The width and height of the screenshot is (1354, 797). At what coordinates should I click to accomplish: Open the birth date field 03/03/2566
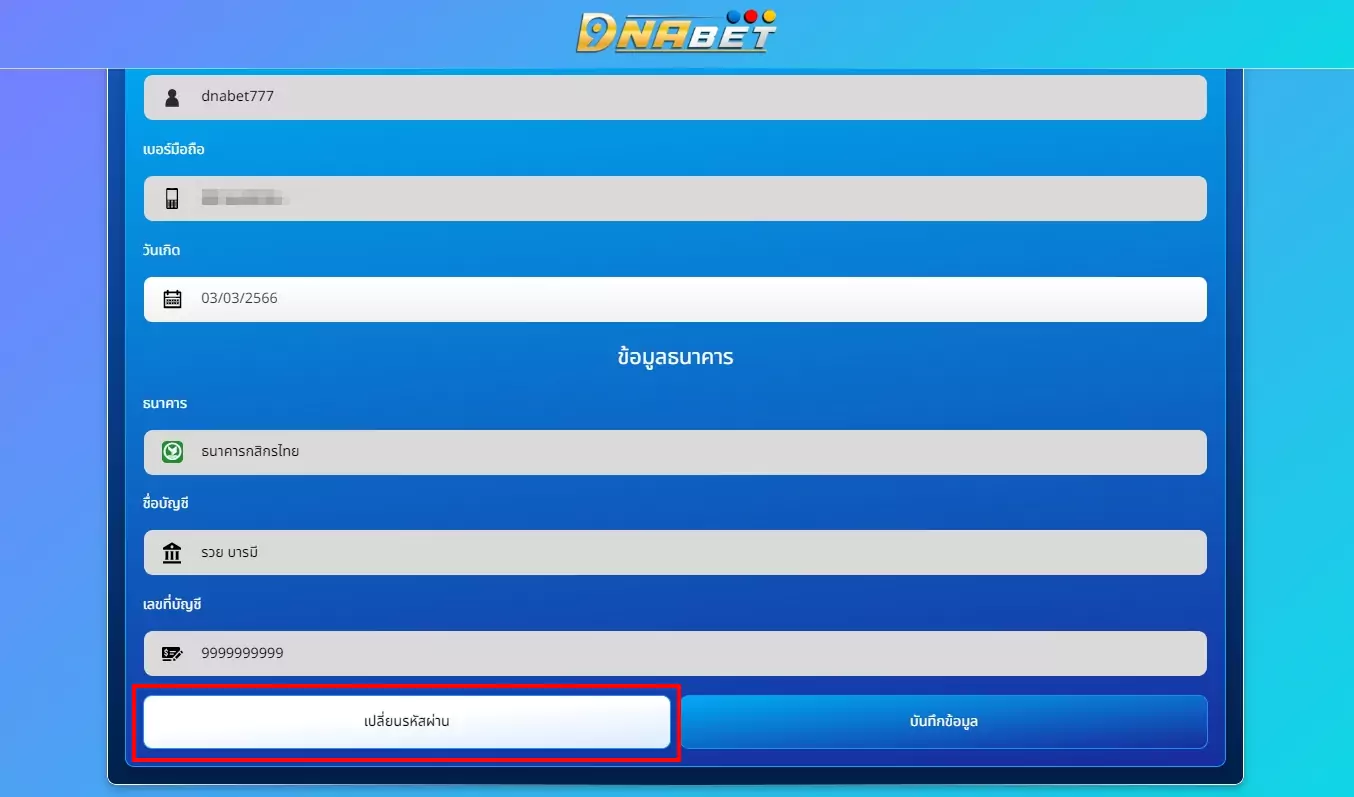point(675,299)
